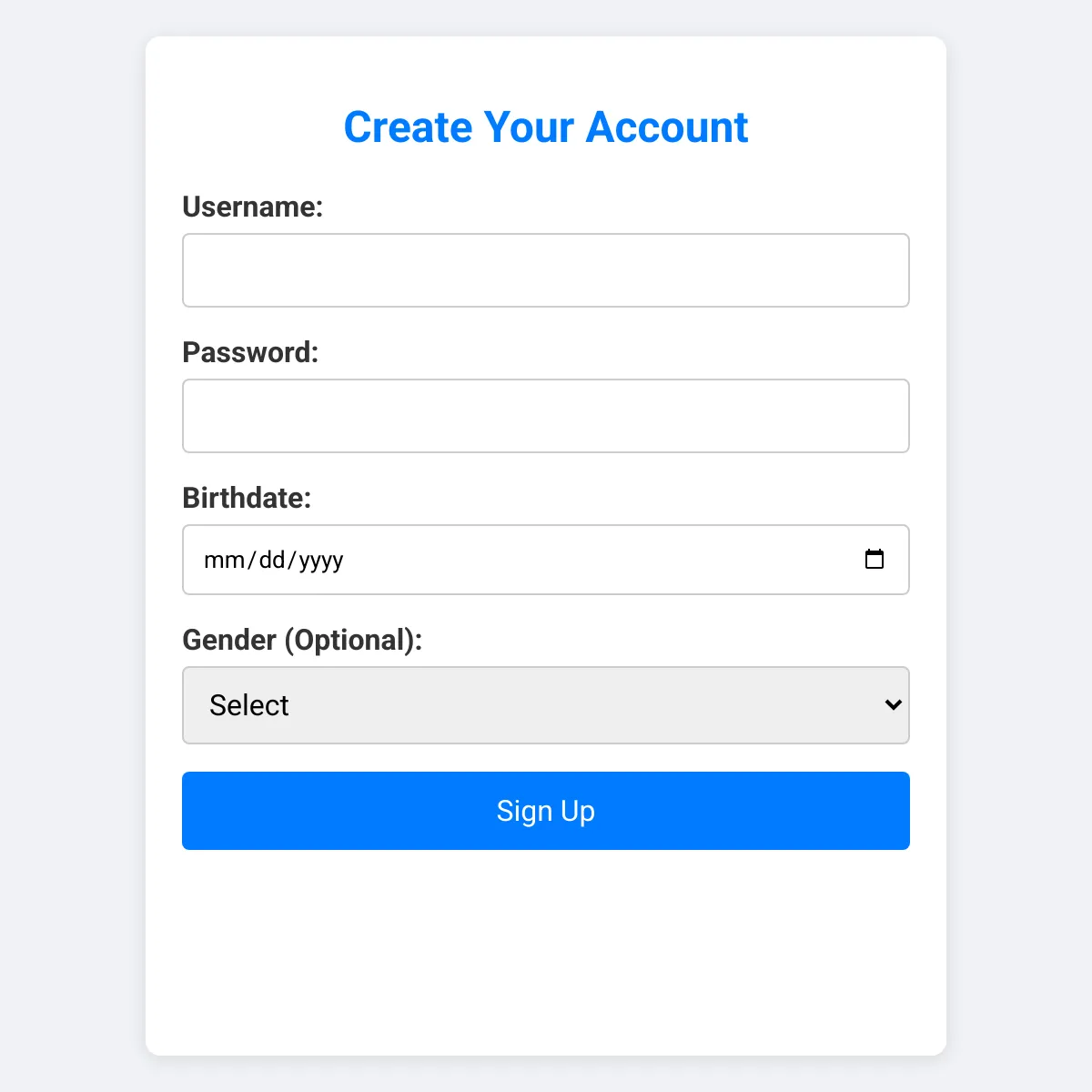Click the "Gender (Optional):" label
Image resolution: width=1092 pixels, height=1092 pixels.
(302, 640)
